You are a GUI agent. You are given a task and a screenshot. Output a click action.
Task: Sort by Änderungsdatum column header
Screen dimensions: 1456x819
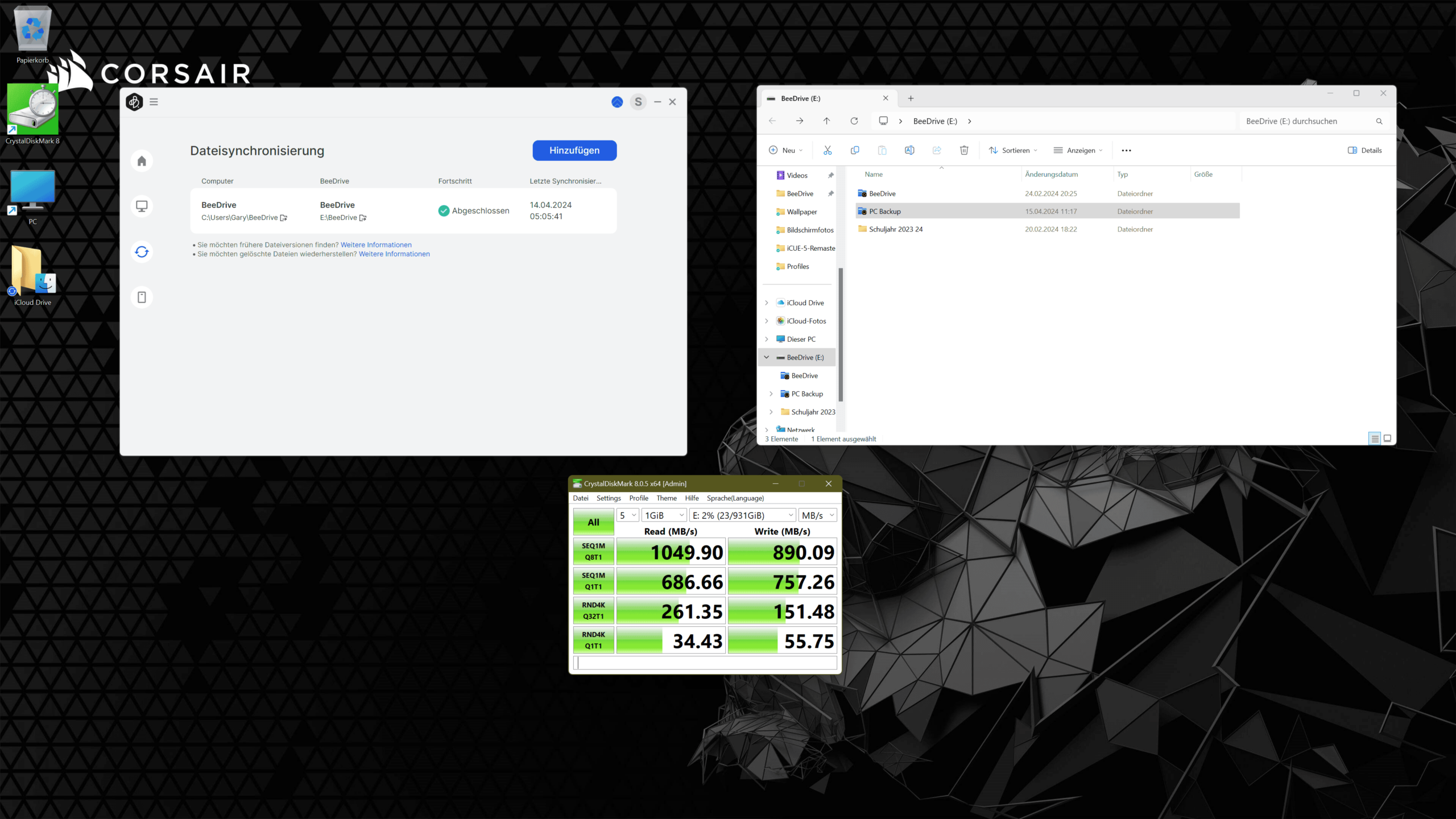(1052, 175)
